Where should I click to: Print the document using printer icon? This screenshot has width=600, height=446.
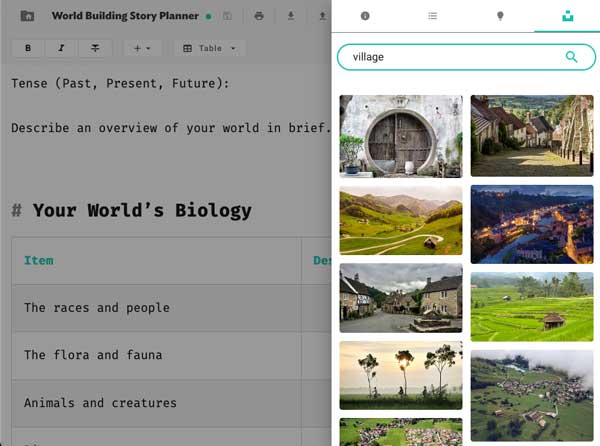tap(259, 16)
